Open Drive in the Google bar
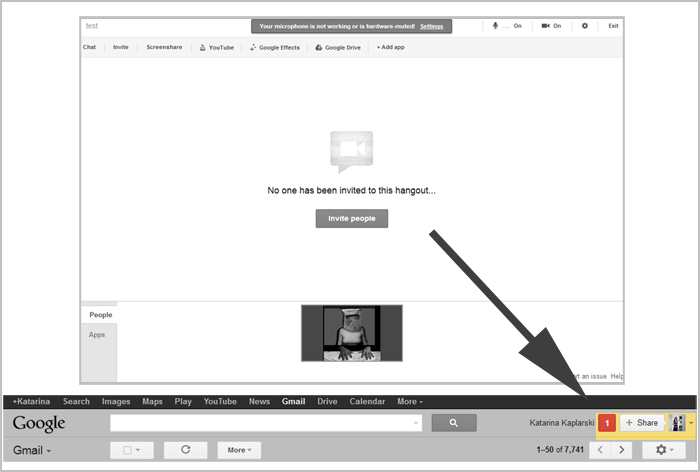 pos(327,401)
